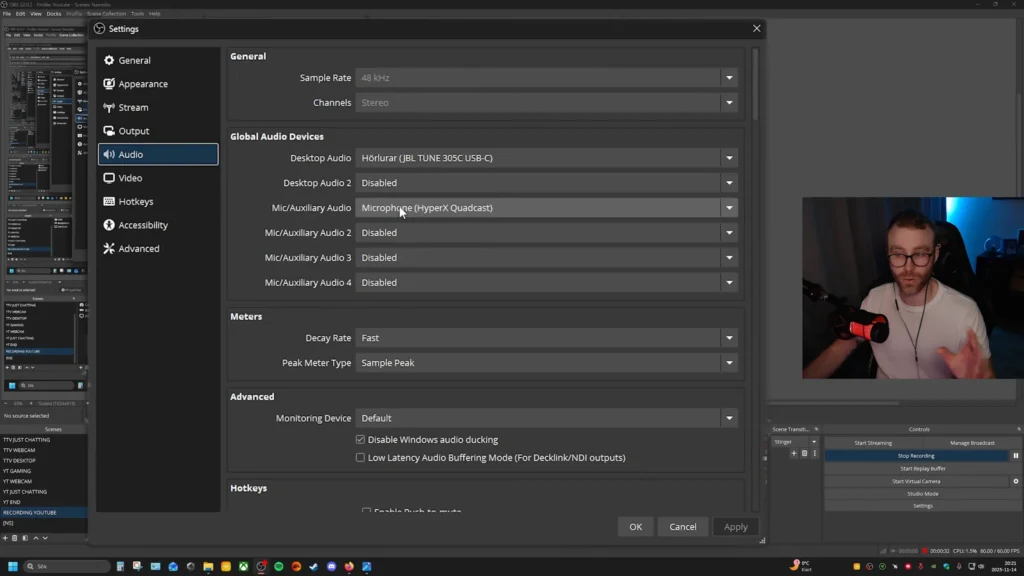
Task: Open the Mic/Auxiliary Audio 3 dropdown
Action: pyautogui.click(x=546, y=257)
